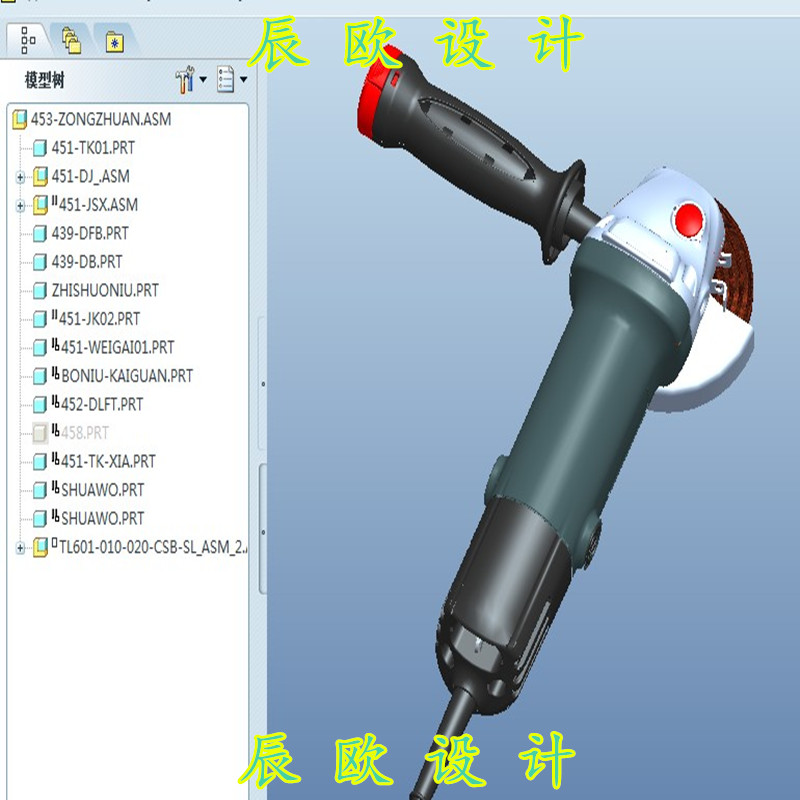Viewport: 800px width, 800px height.
Task: Click the 453-ZONGZHUAN.ASM assembly icon
Action: coord(19,119)
